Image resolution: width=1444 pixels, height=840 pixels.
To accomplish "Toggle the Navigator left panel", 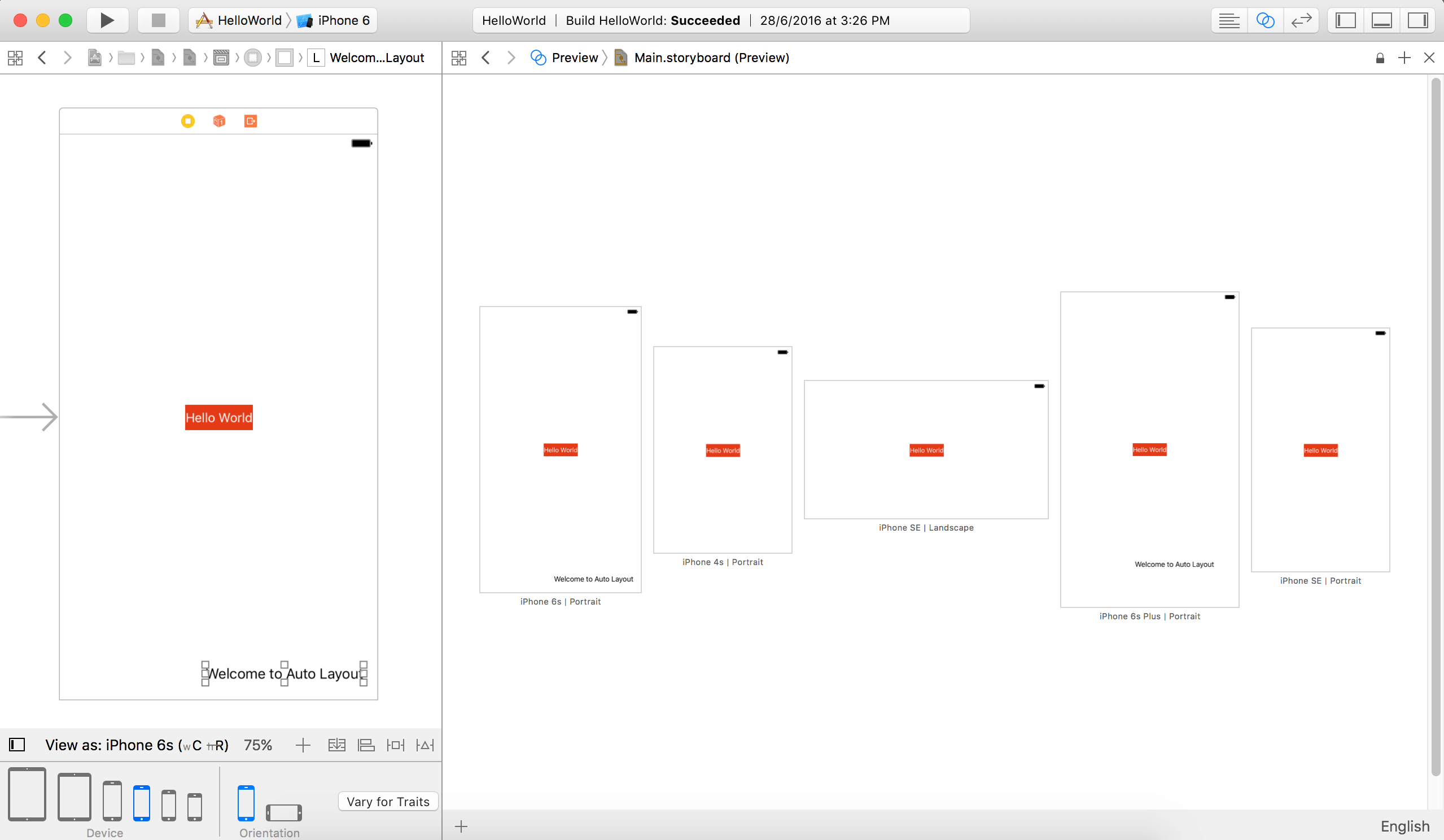I will 1345,21.
